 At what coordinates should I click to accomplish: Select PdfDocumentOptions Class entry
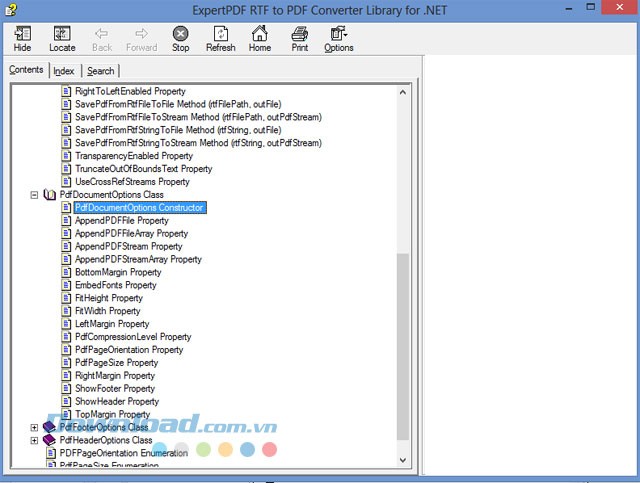[x=111, y=195]
